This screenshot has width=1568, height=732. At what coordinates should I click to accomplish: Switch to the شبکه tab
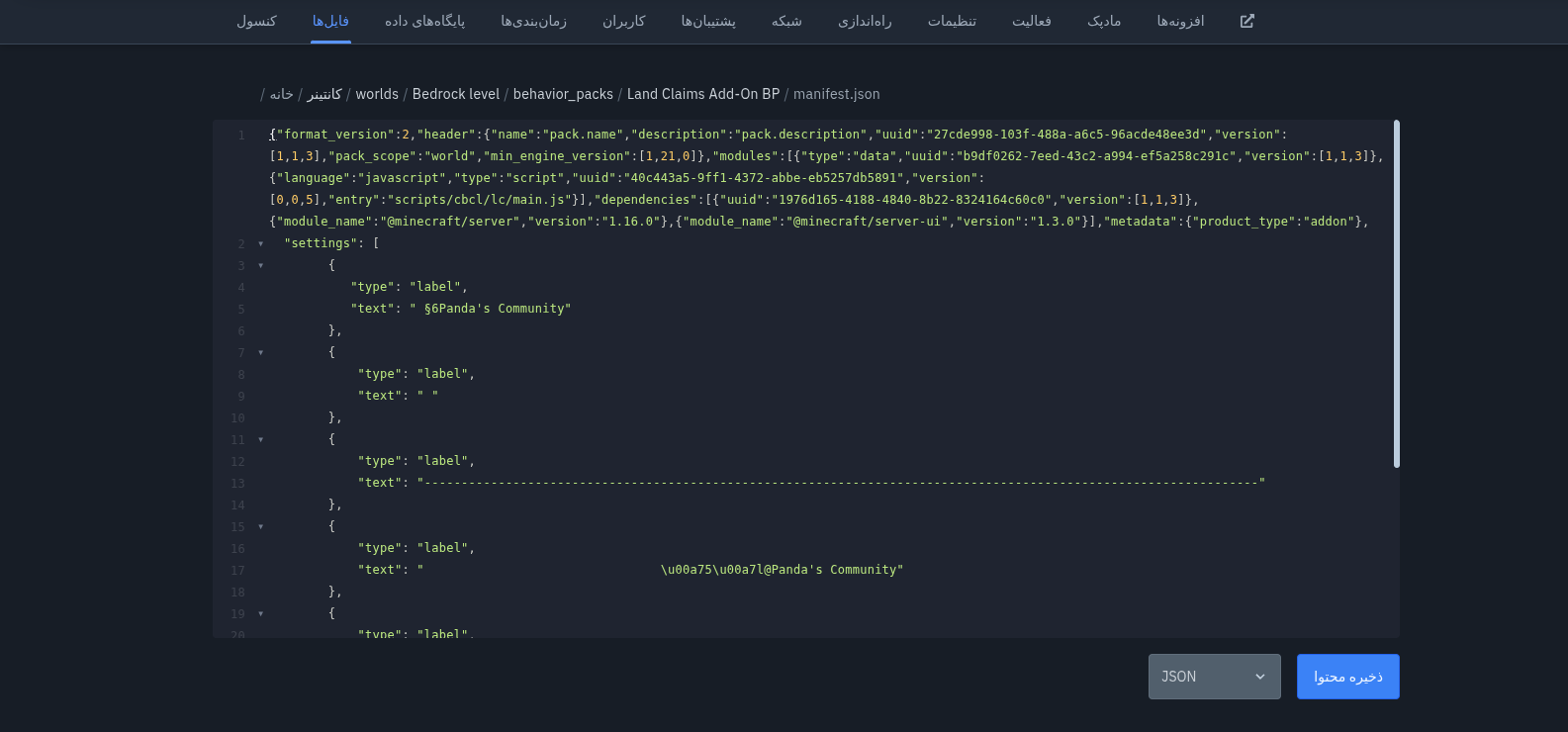(787, 21)
